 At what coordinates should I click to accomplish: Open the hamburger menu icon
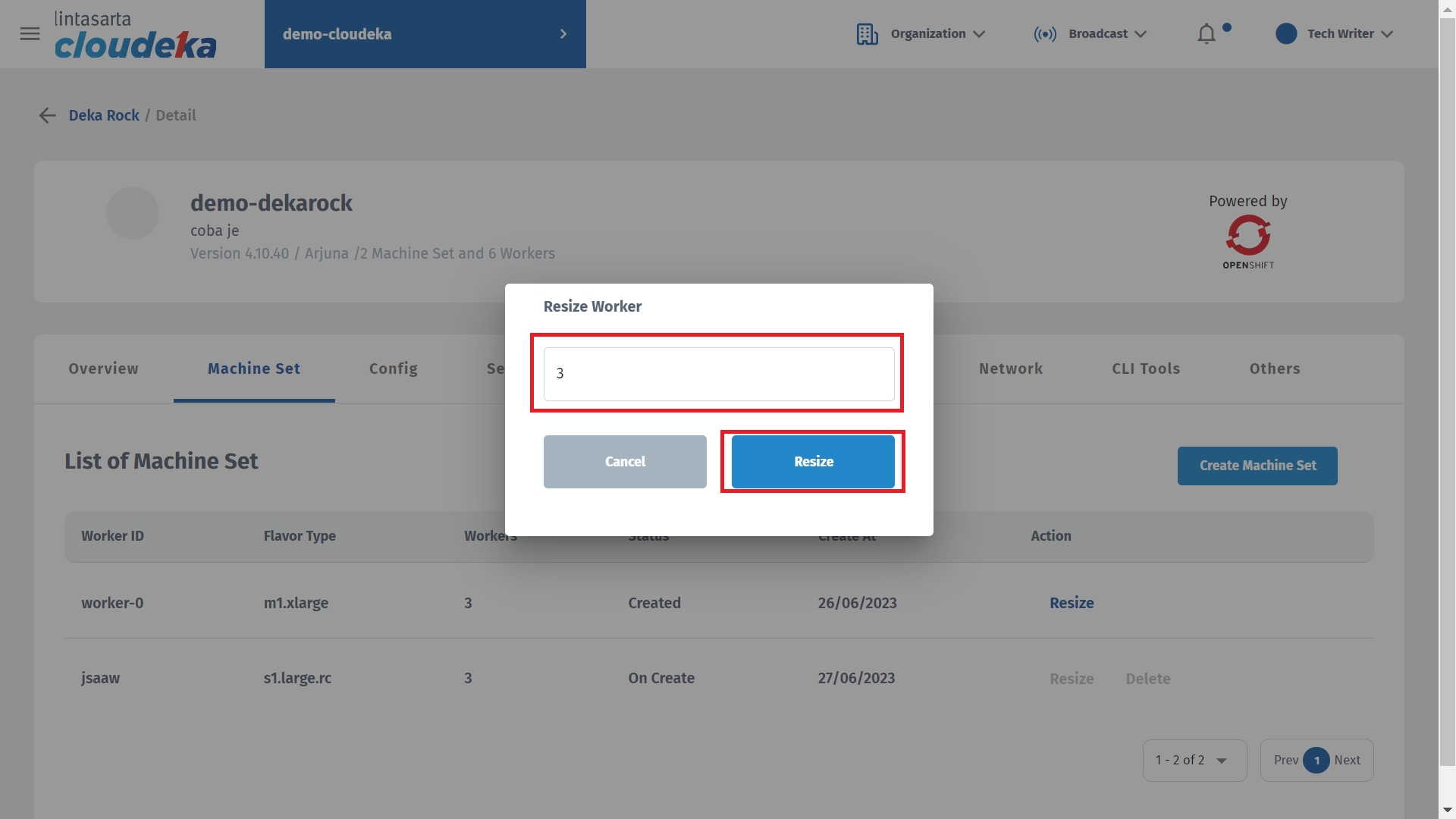point(30,34)
